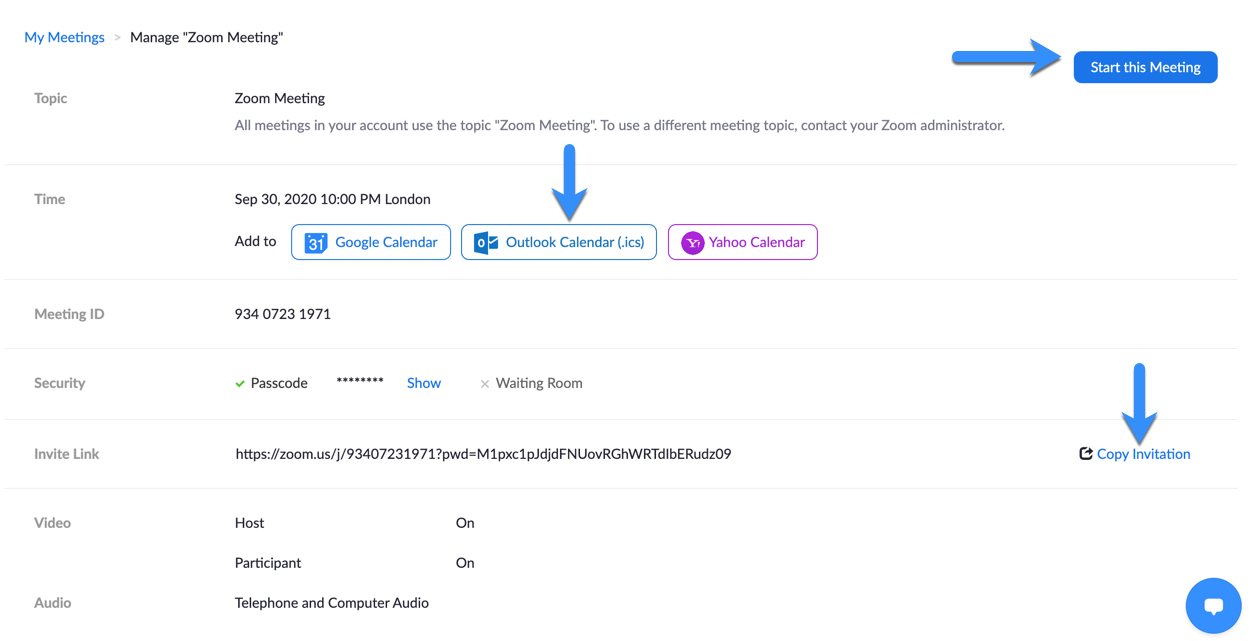Screen dimensions: 1252x641
Task: Select the Yahoo Calendar option
Action: 742,241
